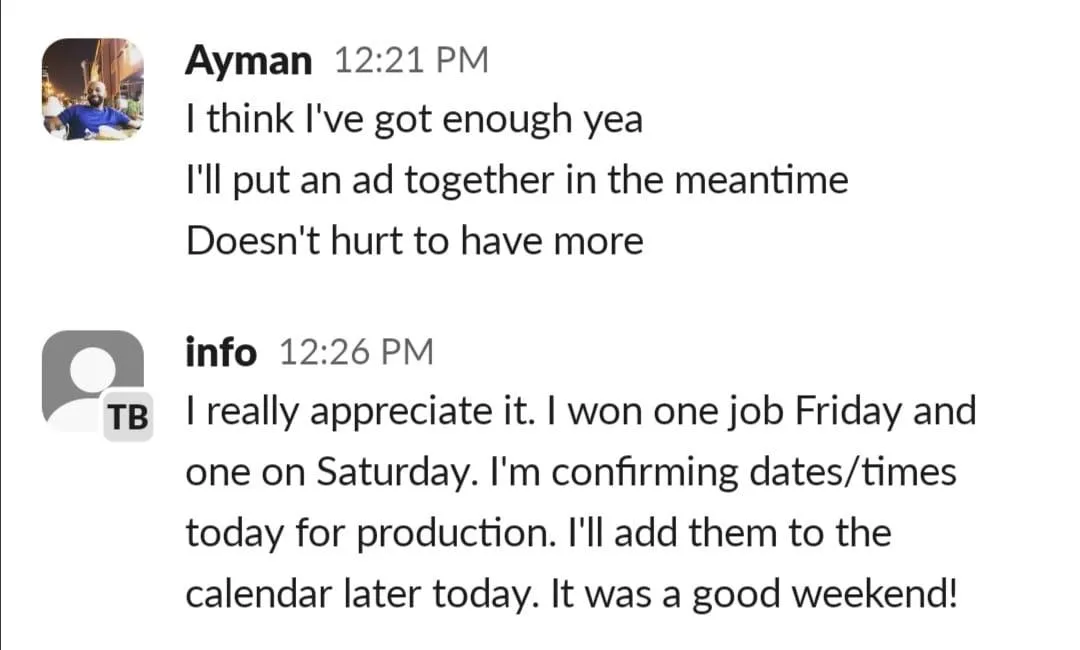Open the 12:21 PM message timestamp
1080x650 pixels.
[410, 61]
